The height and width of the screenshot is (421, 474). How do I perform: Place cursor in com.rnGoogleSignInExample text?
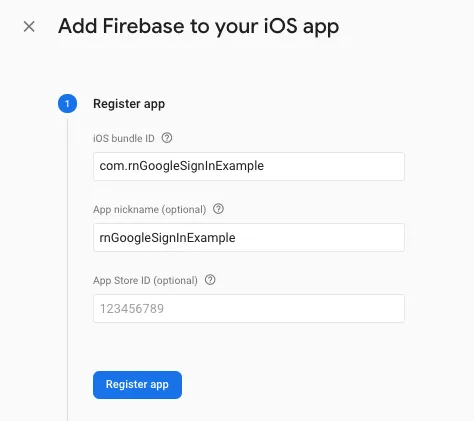[182, 166]
